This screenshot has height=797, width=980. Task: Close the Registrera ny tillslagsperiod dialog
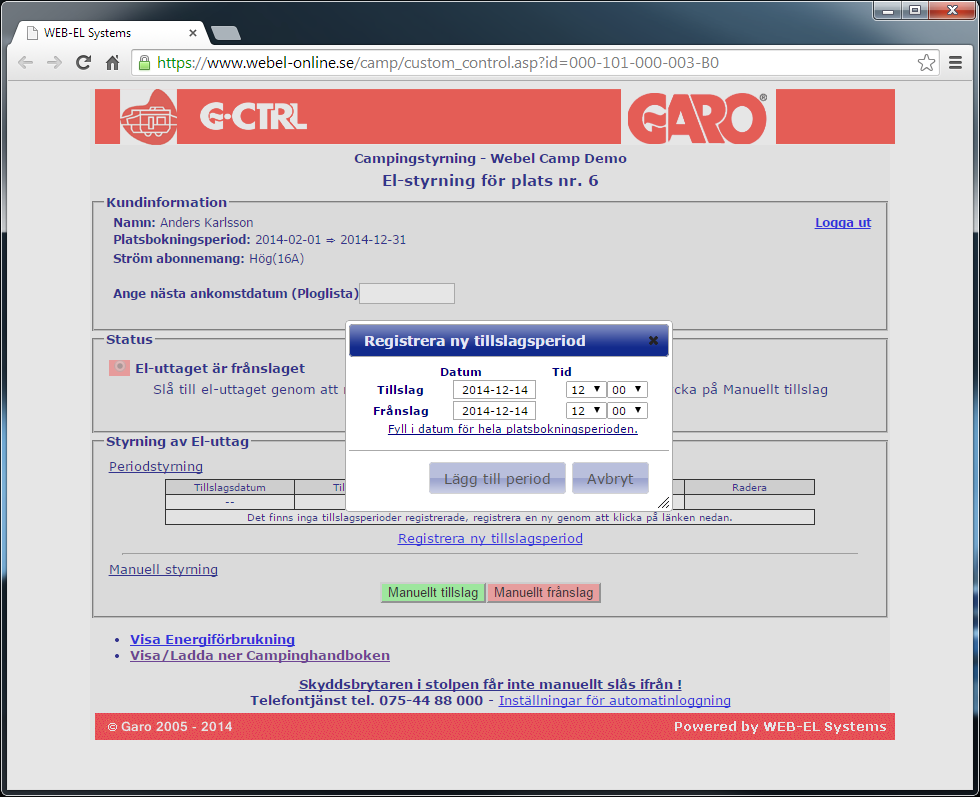pos(653,341)
